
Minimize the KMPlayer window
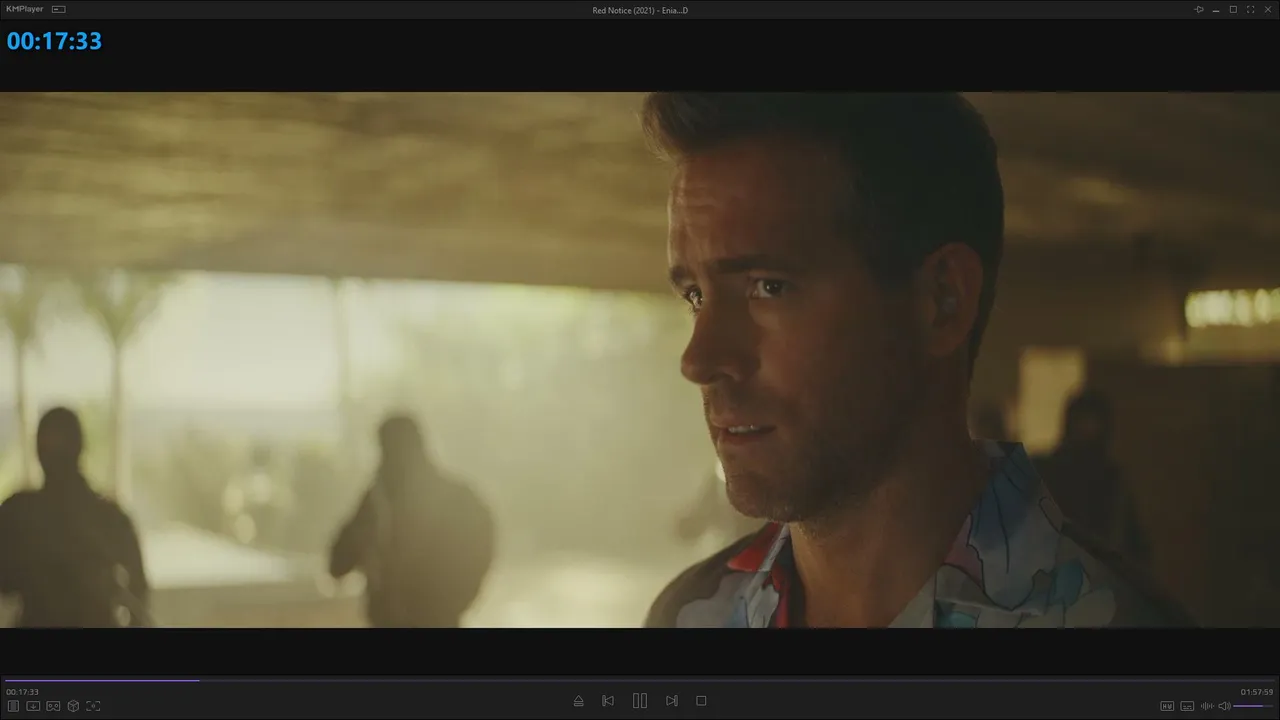click(x=1216, y=9)
